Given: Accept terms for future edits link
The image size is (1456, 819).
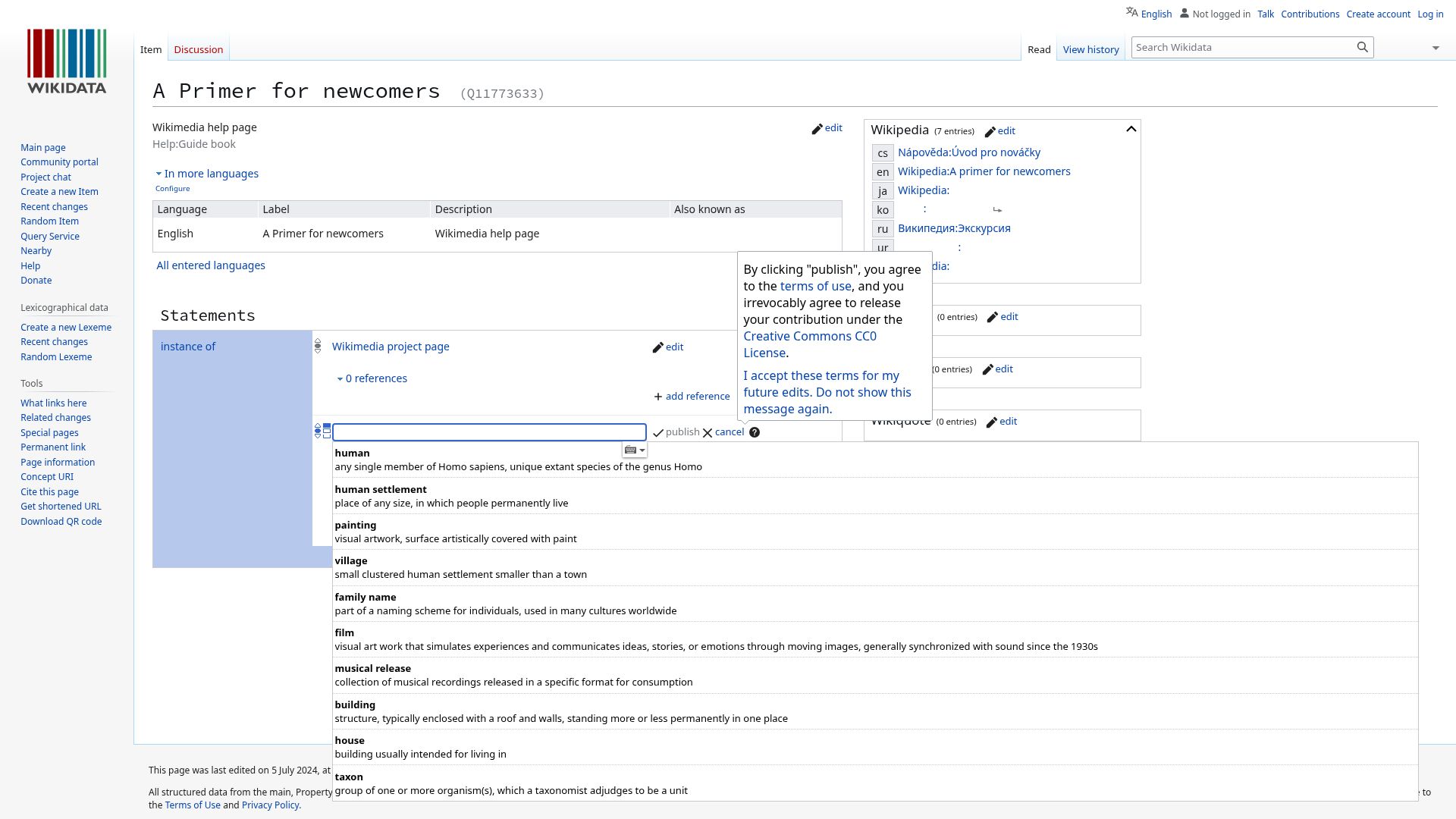Looking at the screenshot, I should pos(827,392).
